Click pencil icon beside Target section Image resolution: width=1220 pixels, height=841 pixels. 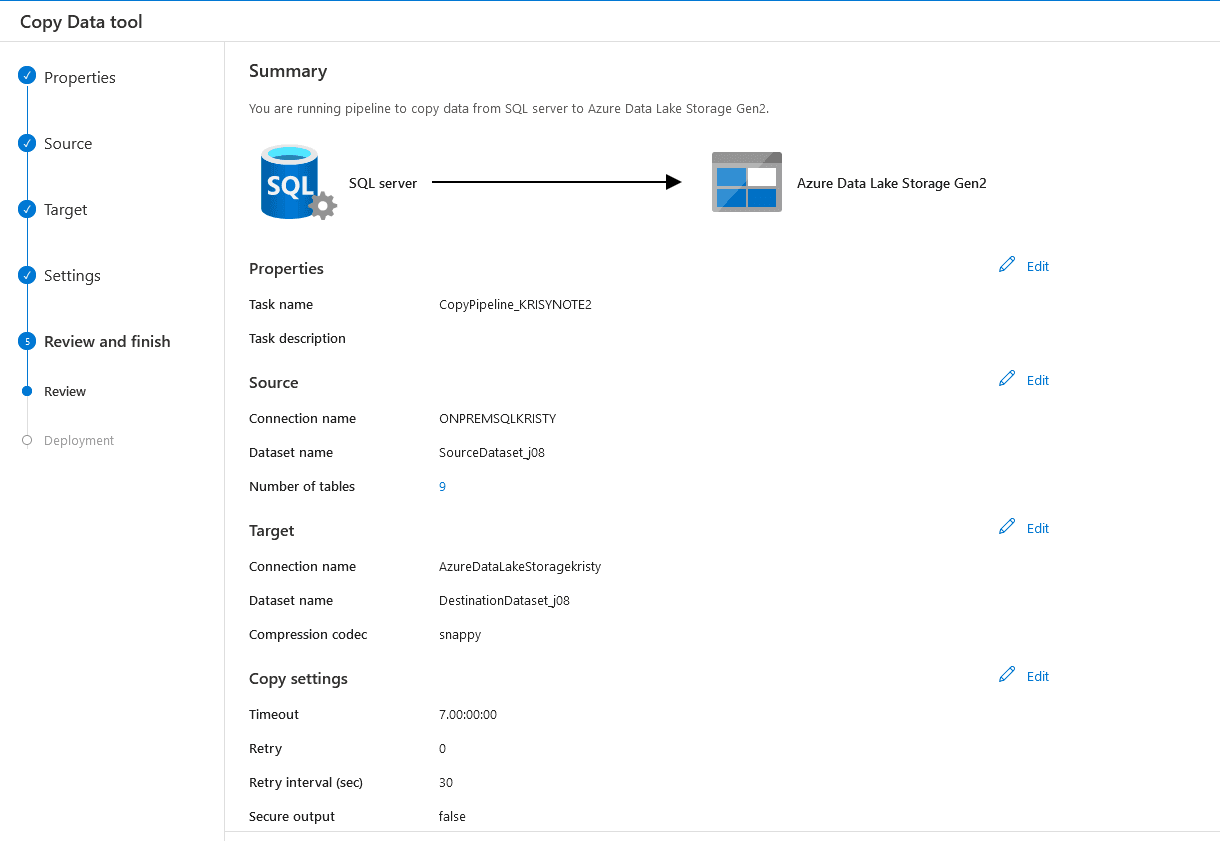1007,527
